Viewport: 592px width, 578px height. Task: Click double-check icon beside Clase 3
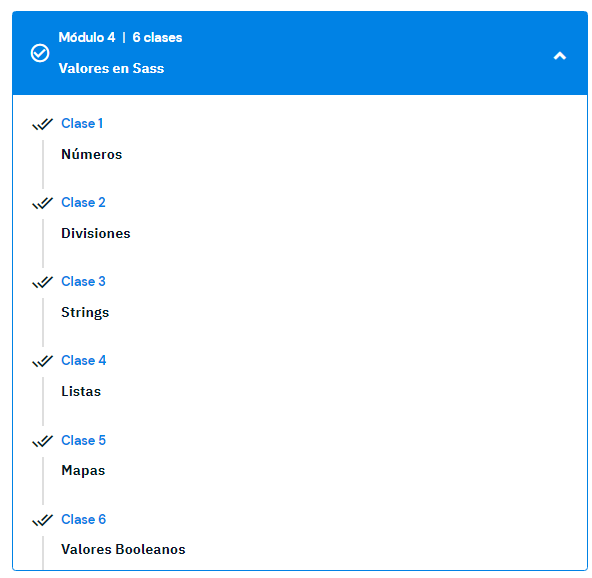(42, 282)
